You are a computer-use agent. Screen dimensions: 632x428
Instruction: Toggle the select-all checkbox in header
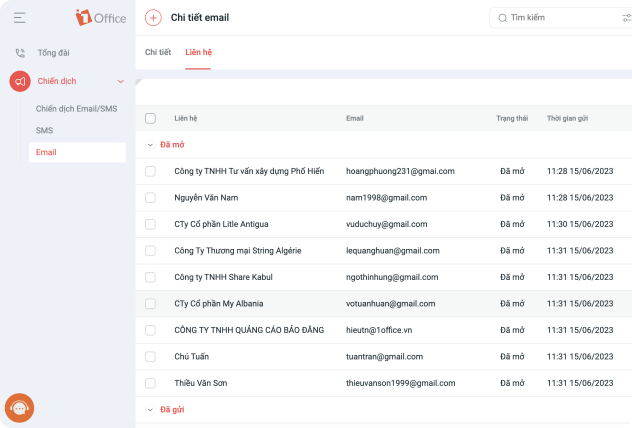tap(150, 118)
